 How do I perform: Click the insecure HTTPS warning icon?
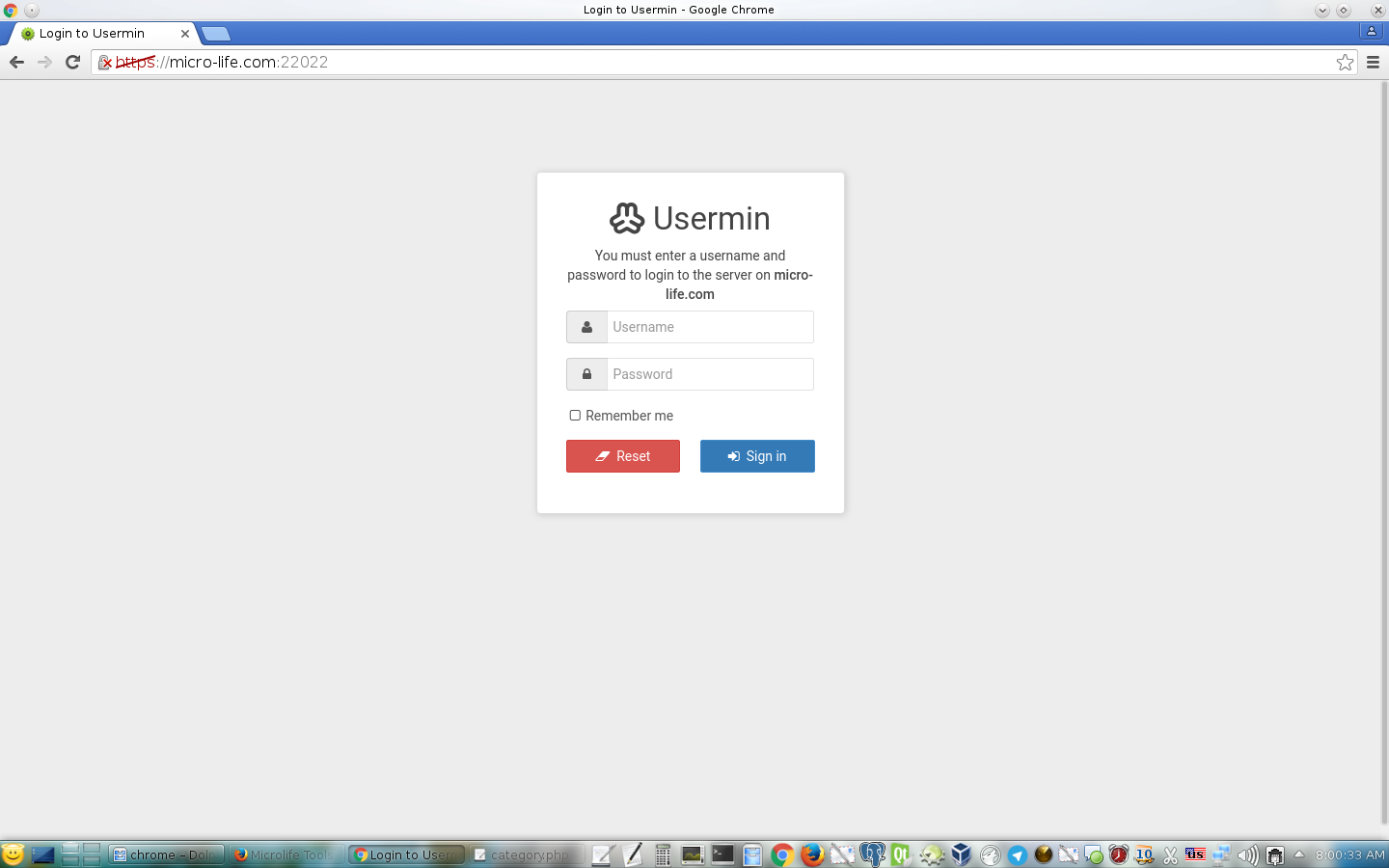[105, 62]
